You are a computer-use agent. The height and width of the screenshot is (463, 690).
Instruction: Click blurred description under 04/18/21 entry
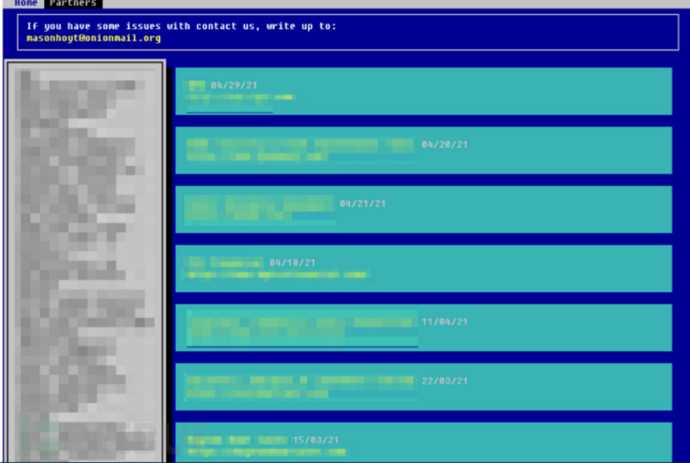277,275
